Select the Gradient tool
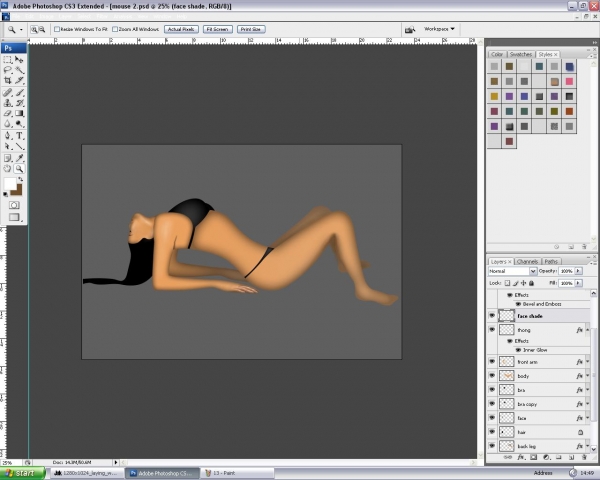The width and height of the screenshot is (600, 480). 19,113
